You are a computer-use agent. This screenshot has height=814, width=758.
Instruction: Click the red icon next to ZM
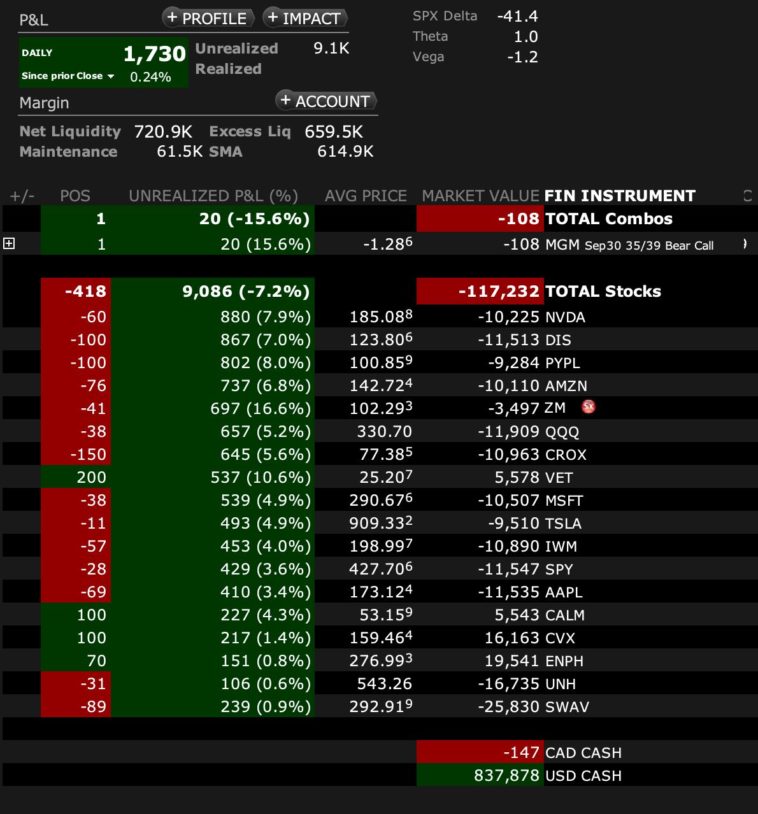click(x=589, y=407)
